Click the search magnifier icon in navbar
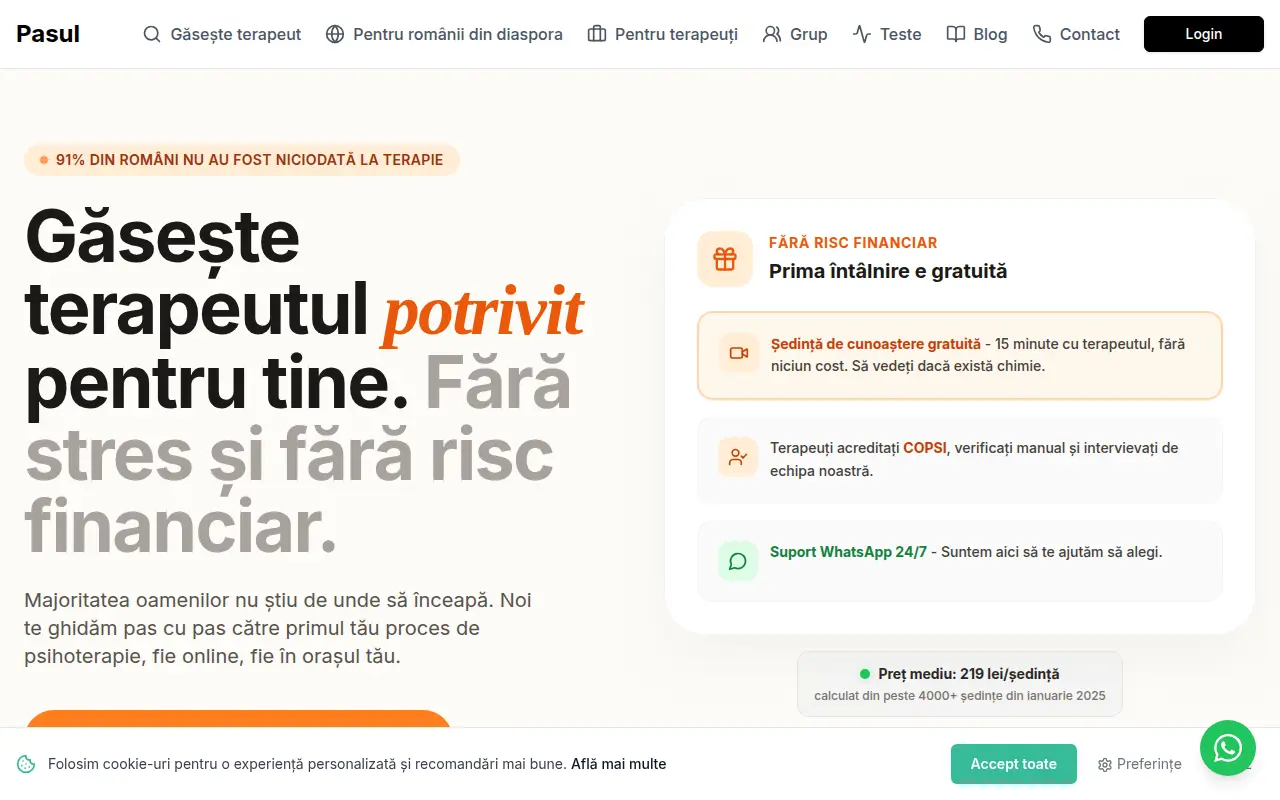The image size is (1280, 800). point(152,34)
